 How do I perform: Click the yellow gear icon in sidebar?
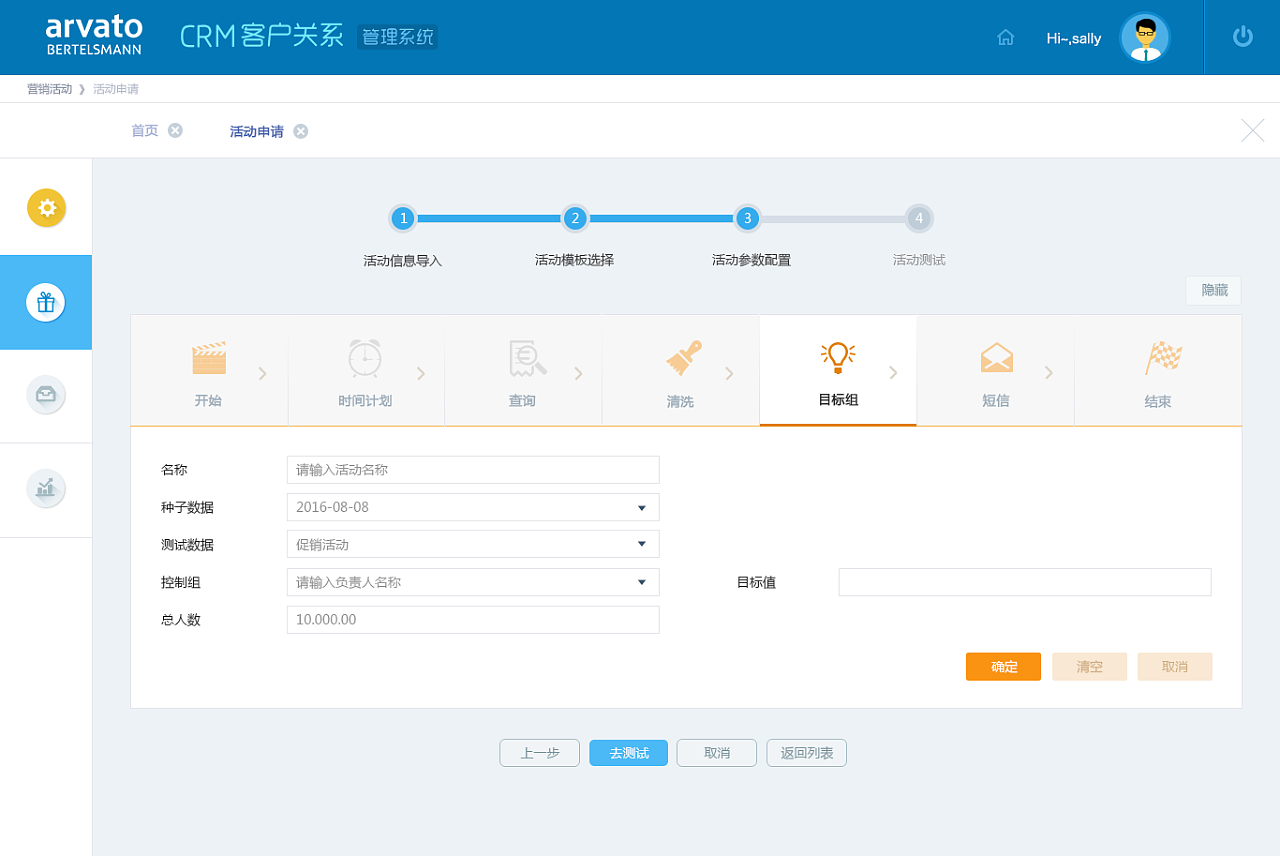(x=46, y=207)
